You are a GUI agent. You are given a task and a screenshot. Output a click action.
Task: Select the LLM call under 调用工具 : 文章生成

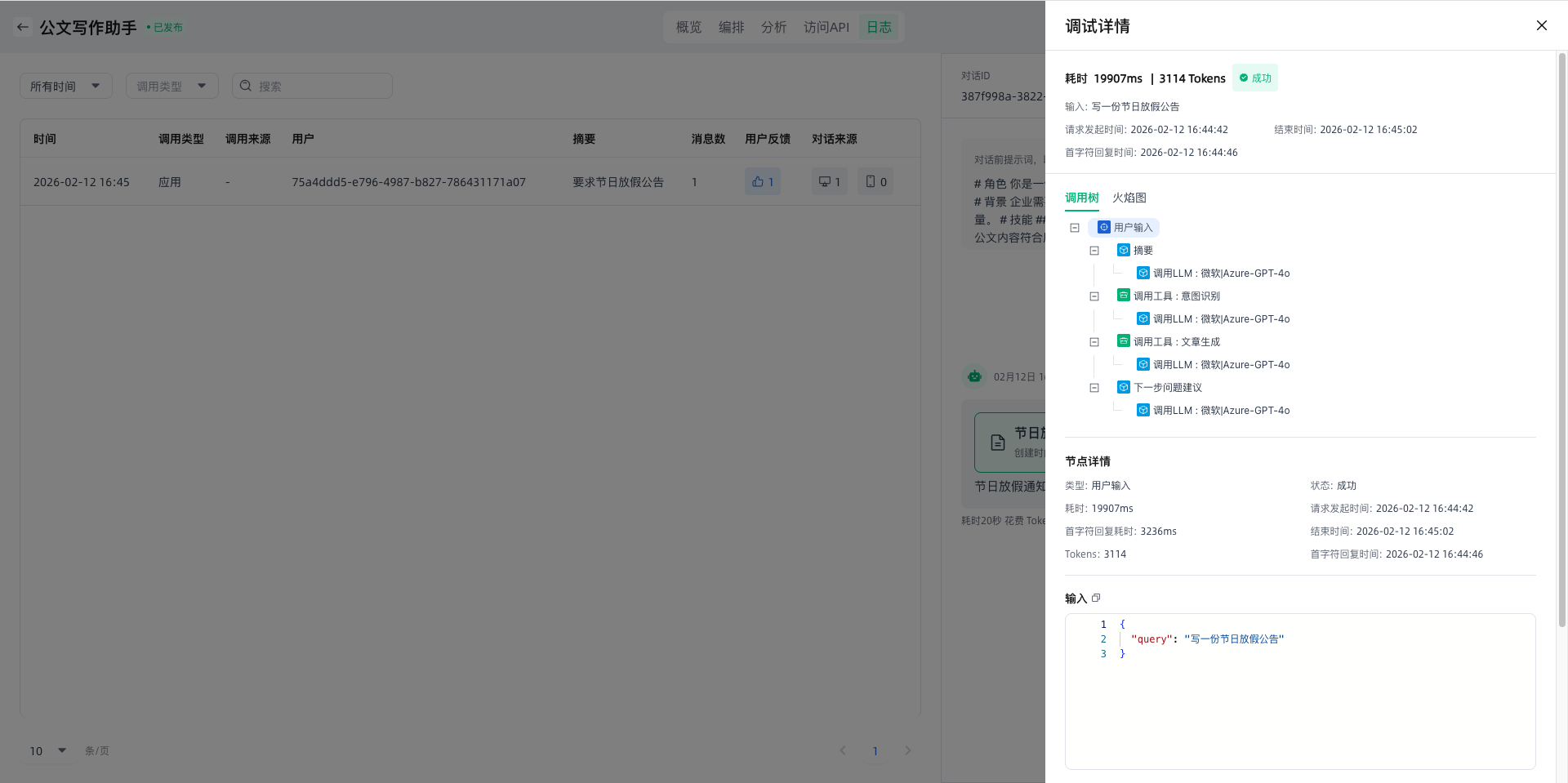click(x=1220, y=364)
